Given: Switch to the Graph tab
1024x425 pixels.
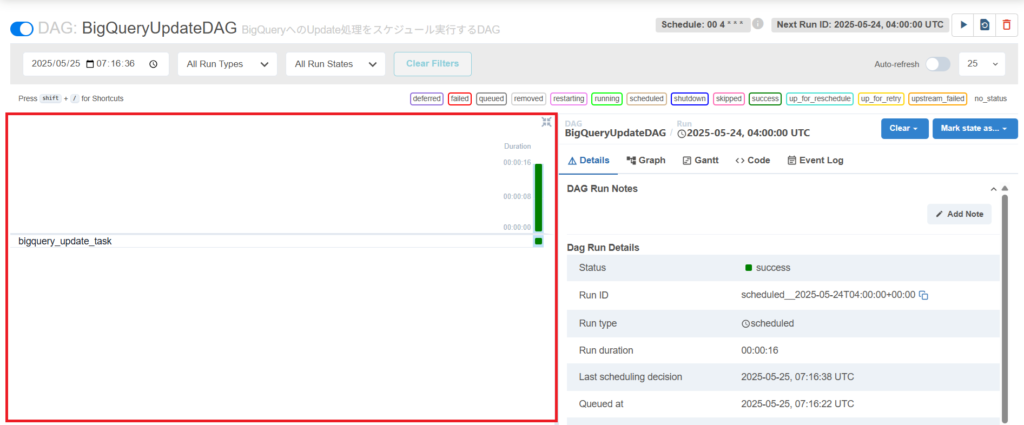Looking at the screenshot, I should click(x=645, y=160).
